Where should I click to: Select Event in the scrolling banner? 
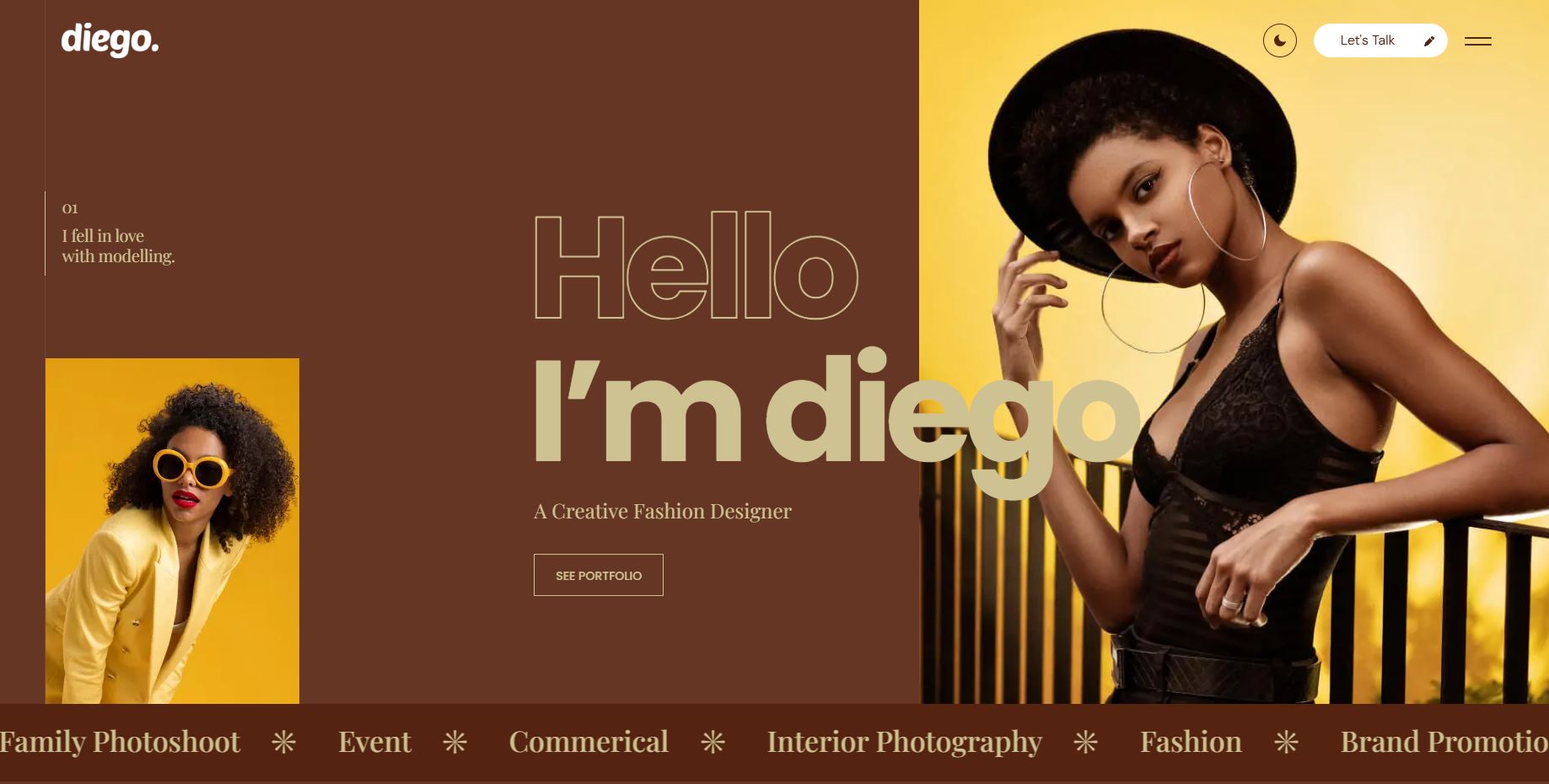point(374,742)
